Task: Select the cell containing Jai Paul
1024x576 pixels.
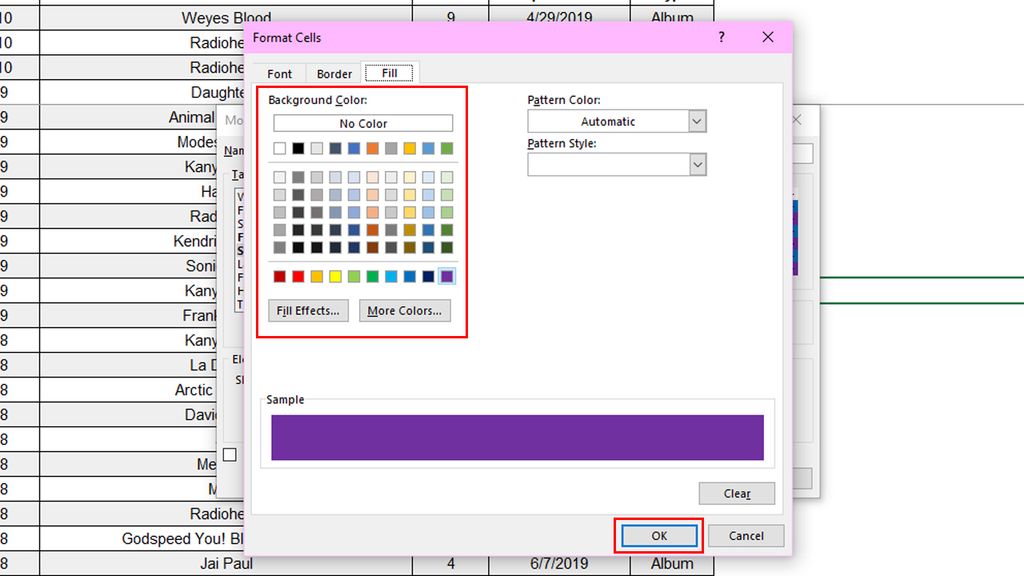Action: 230,563
